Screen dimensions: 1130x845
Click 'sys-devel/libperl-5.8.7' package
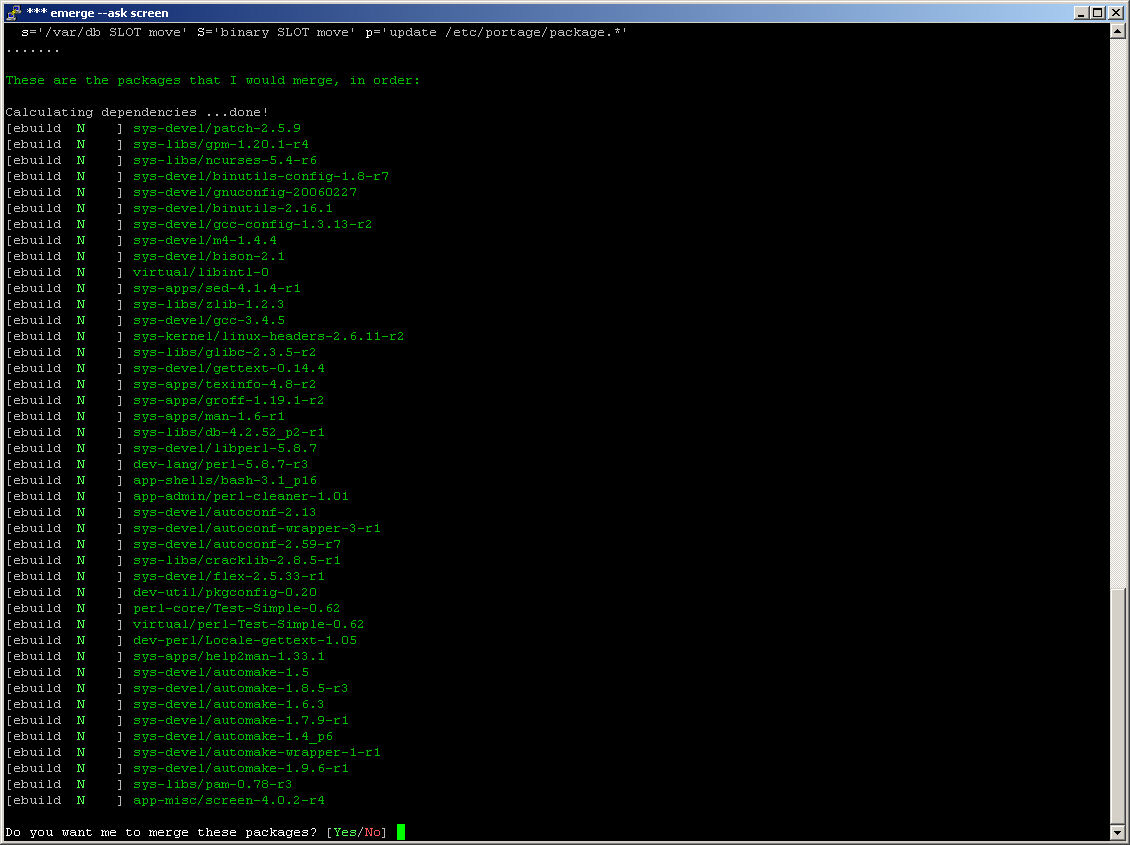[225, 448]
